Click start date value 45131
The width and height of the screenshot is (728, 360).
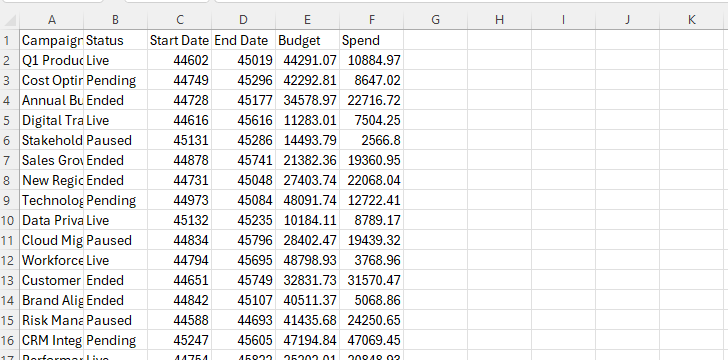[x=179, y=140]
